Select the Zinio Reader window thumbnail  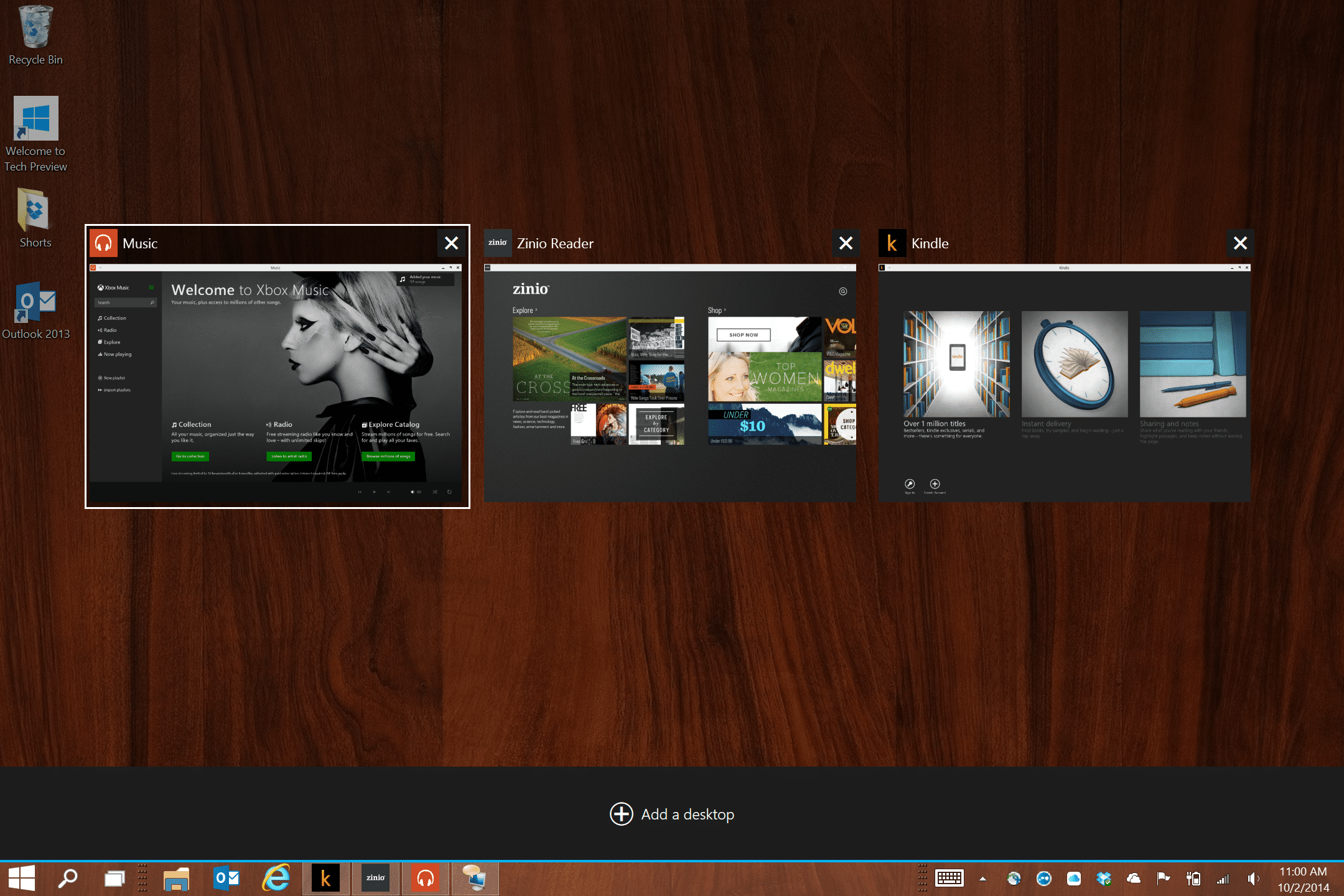pos(670,383)
